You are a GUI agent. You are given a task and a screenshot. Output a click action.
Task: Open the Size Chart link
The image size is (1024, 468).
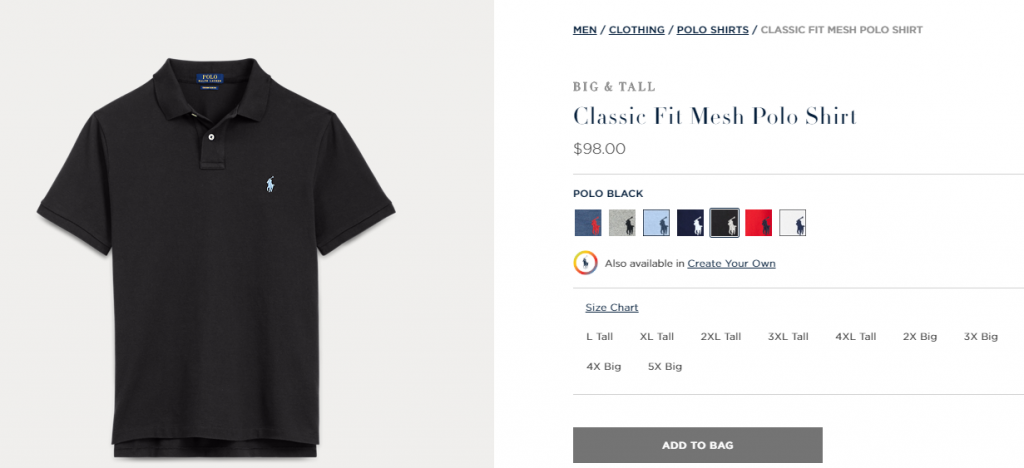pyautogui.click(x=611, y=308)
